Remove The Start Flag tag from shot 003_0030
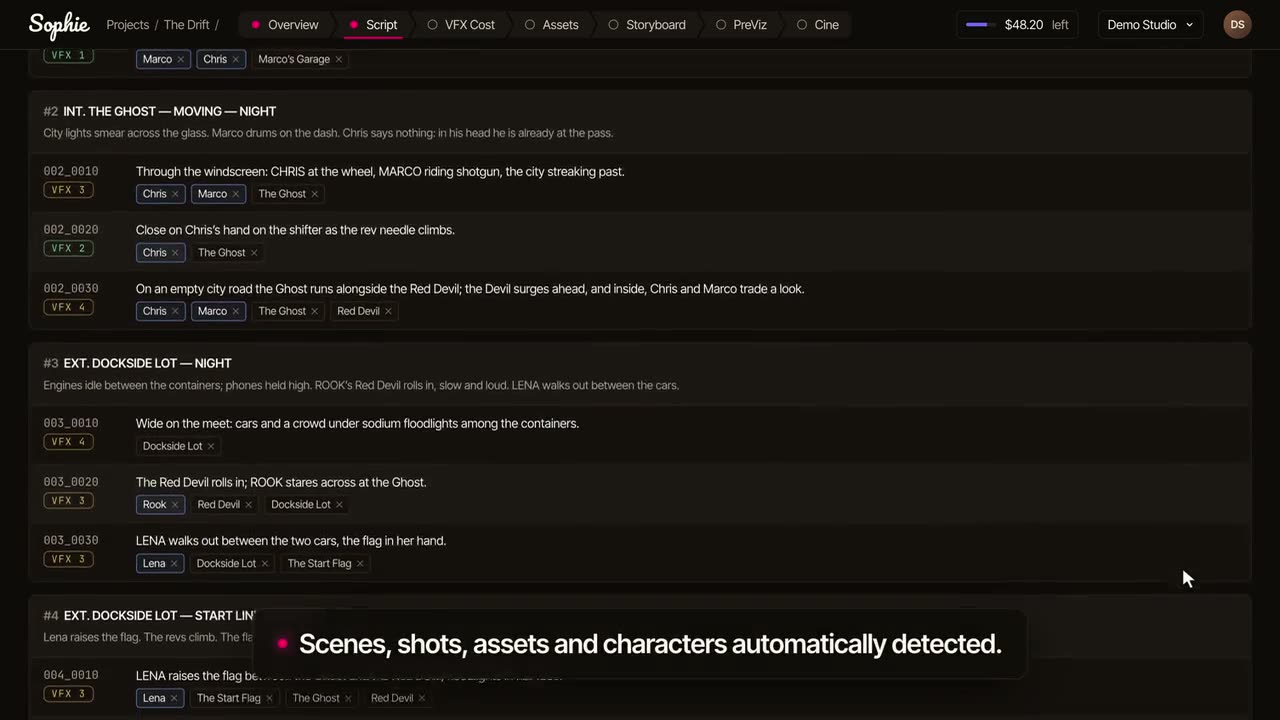 (x=360, y=564)
